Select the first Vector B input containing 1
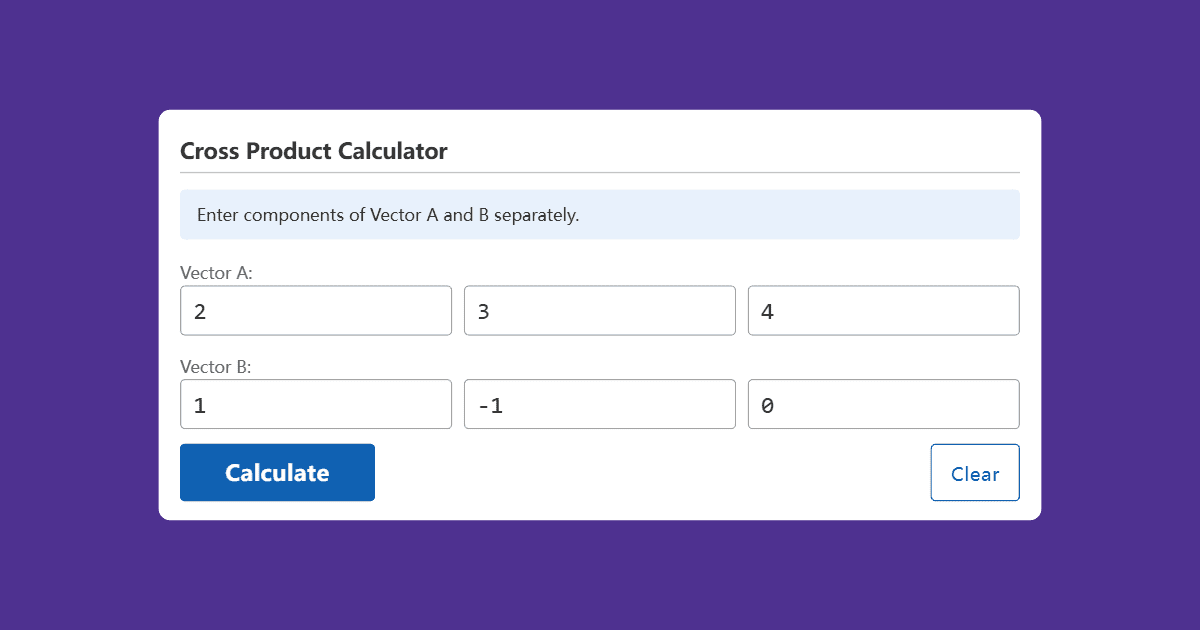This screenshot has width=1200, height=630. pos(315,404)
